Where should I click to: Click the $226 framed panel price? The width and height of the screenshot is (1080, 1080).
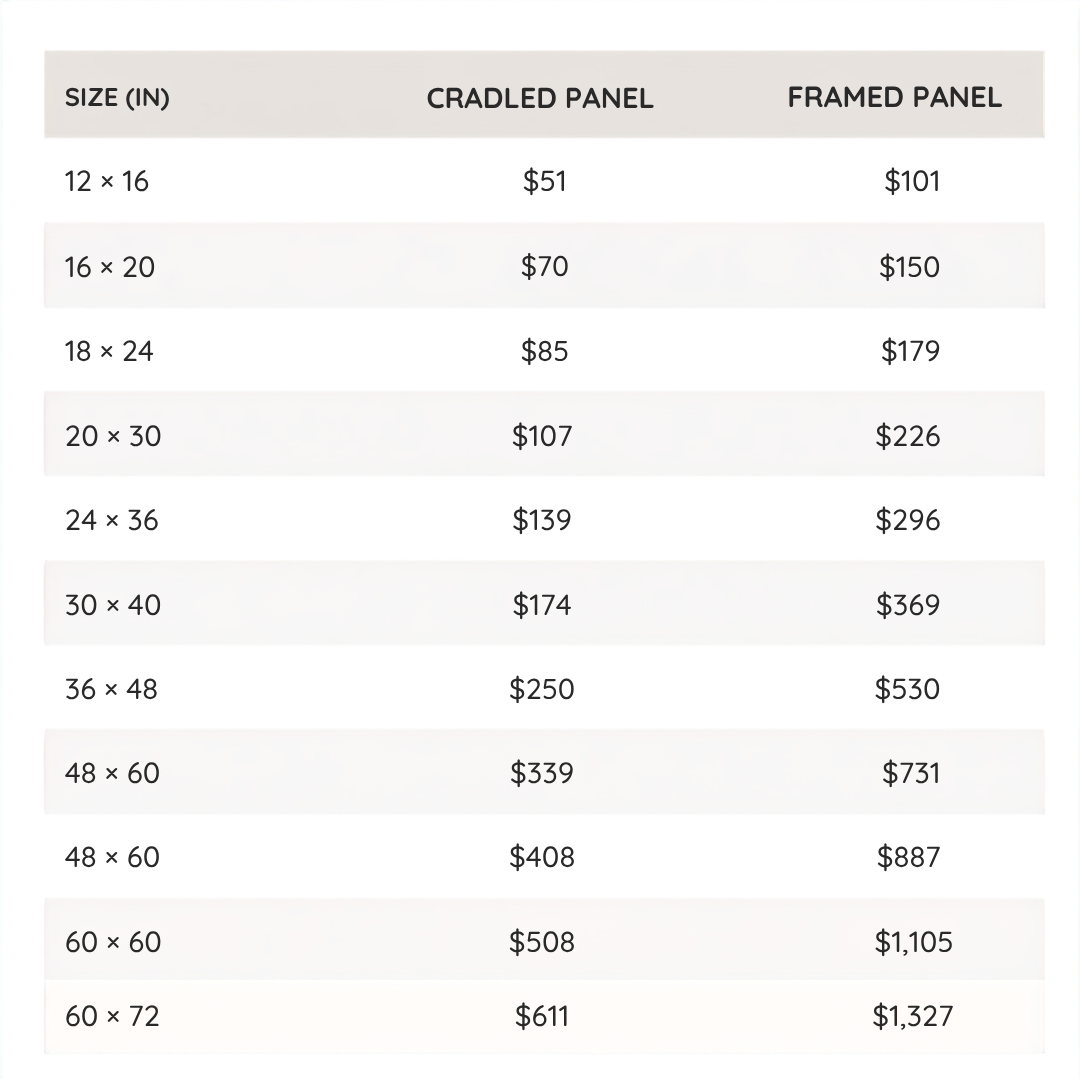pos(907,436)
